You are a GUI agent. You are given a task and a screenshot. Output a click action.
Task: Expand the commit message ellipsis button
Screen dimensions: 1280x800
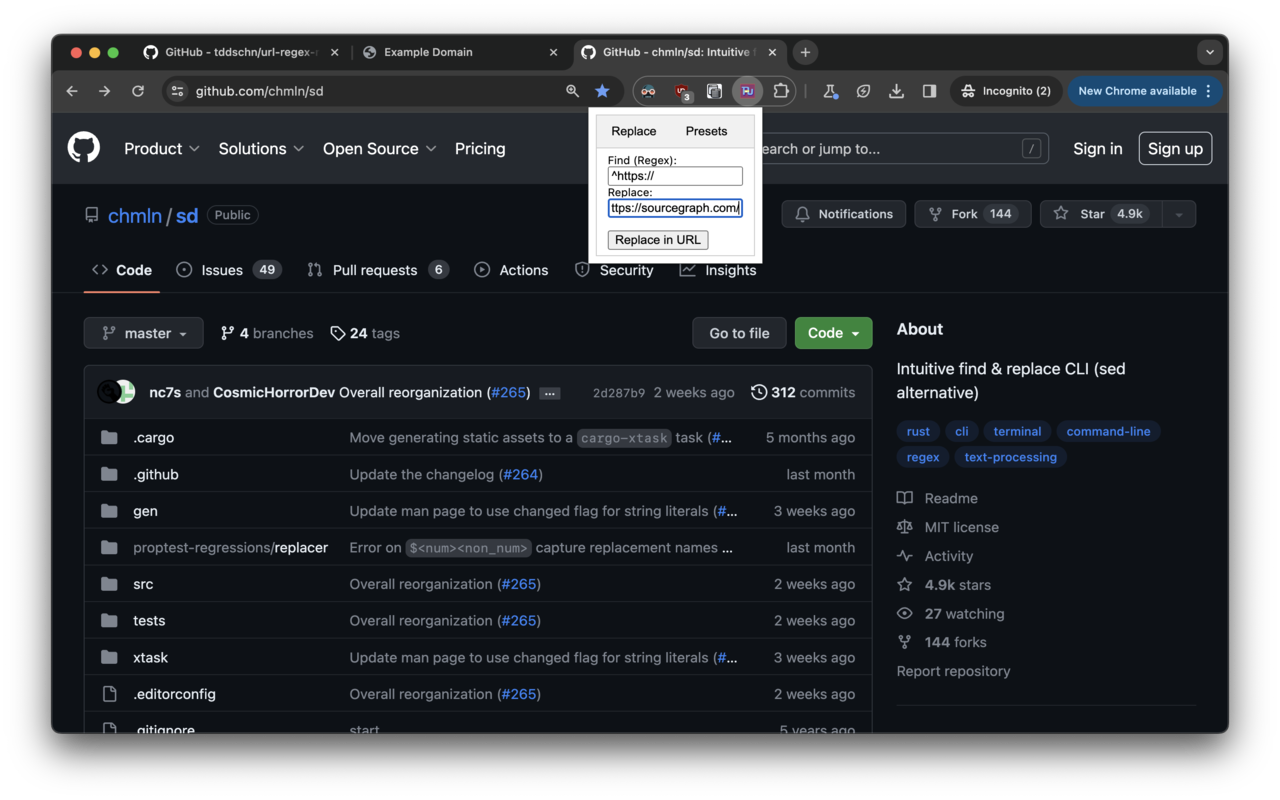[549, 393]
